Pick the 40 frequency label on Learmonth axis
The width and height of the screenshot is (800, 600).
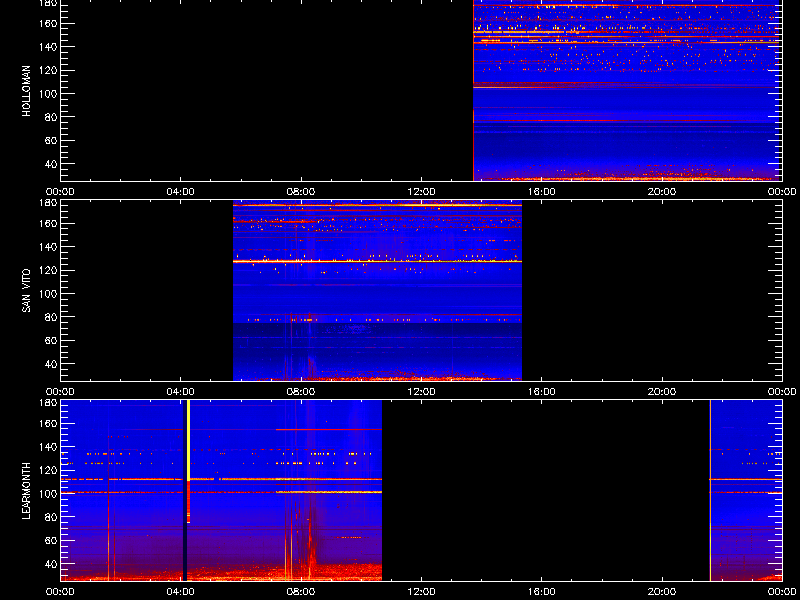point(51,564)
